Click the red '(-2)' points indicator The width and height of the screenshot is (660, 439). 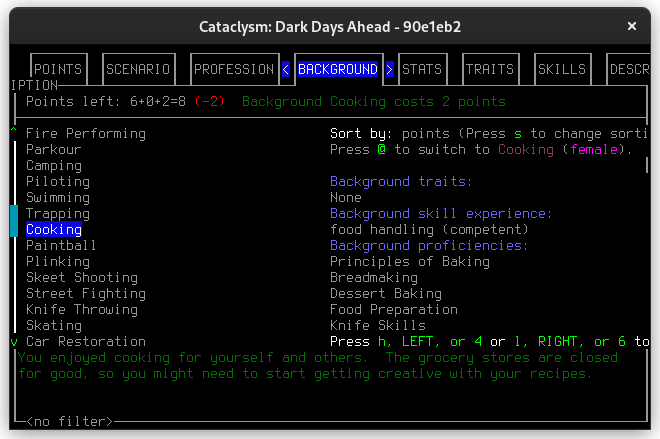coord(210,102)
